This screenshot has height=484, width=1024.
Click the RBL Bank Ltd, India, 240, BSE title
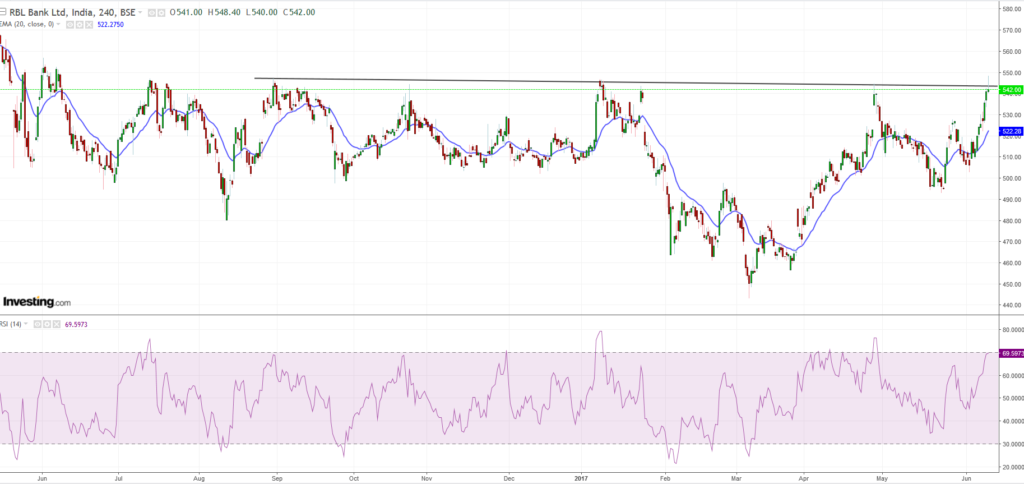(72, 12)
